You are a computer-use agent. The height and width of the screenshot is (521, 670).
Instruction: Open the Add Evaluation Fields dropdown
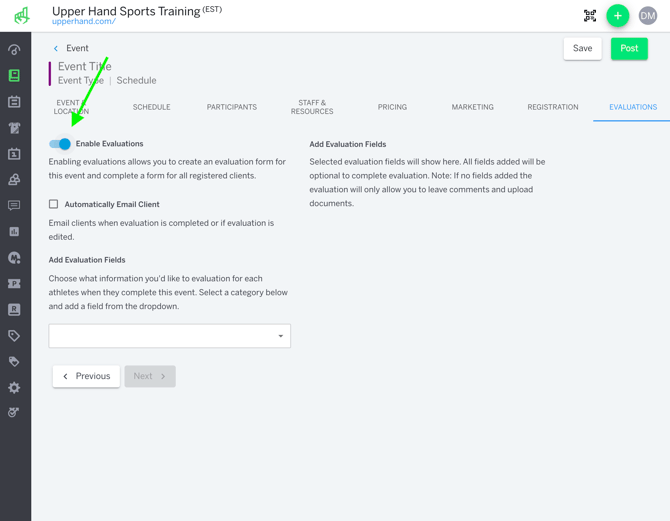[x=169, y=336]
